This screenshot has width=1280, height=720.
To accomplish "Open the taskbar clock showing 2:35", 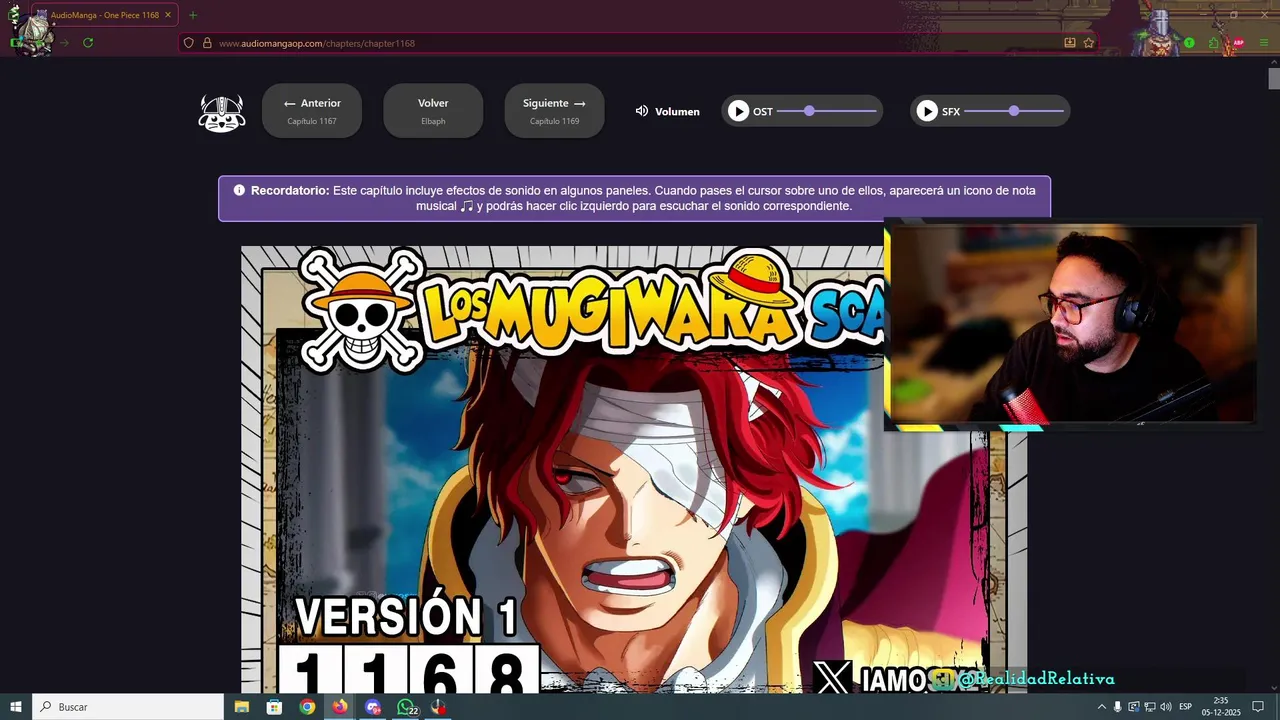I will coord(1221,707).
